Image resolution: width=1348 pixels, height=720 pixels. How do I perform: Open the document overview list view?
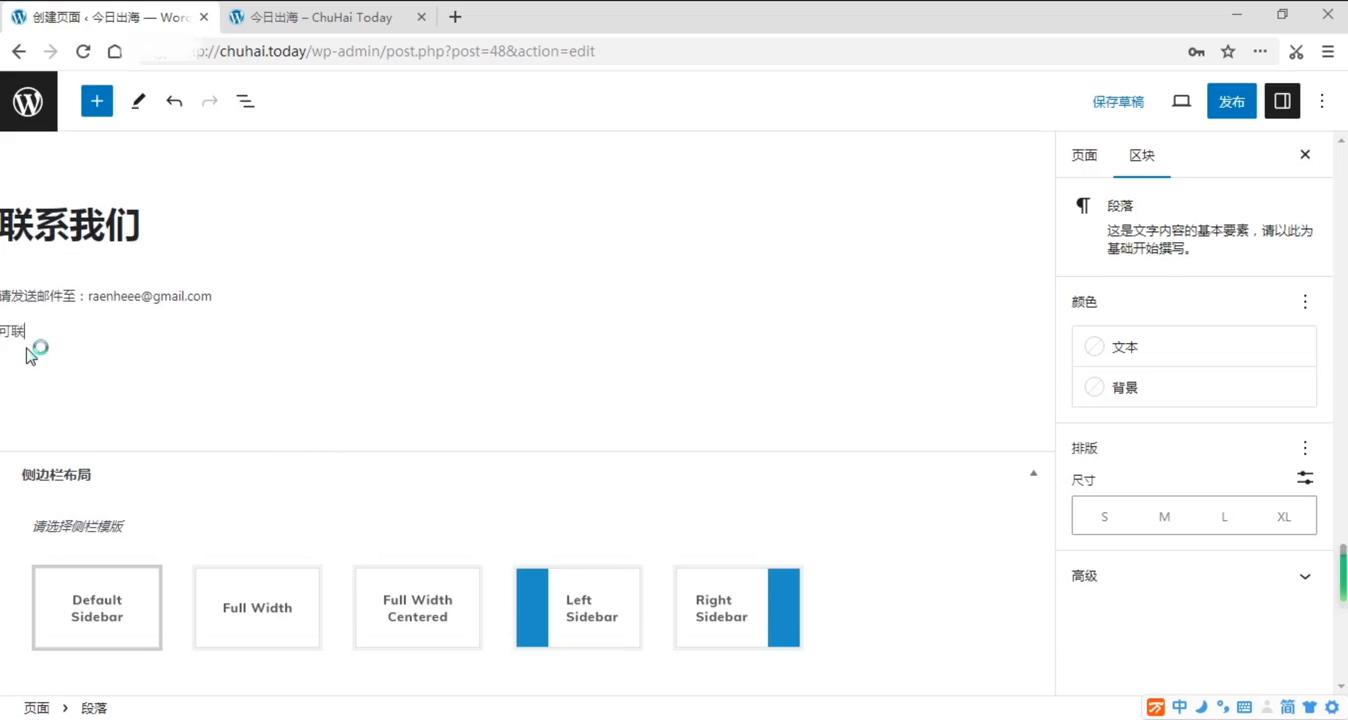click(x=245, y=101)
